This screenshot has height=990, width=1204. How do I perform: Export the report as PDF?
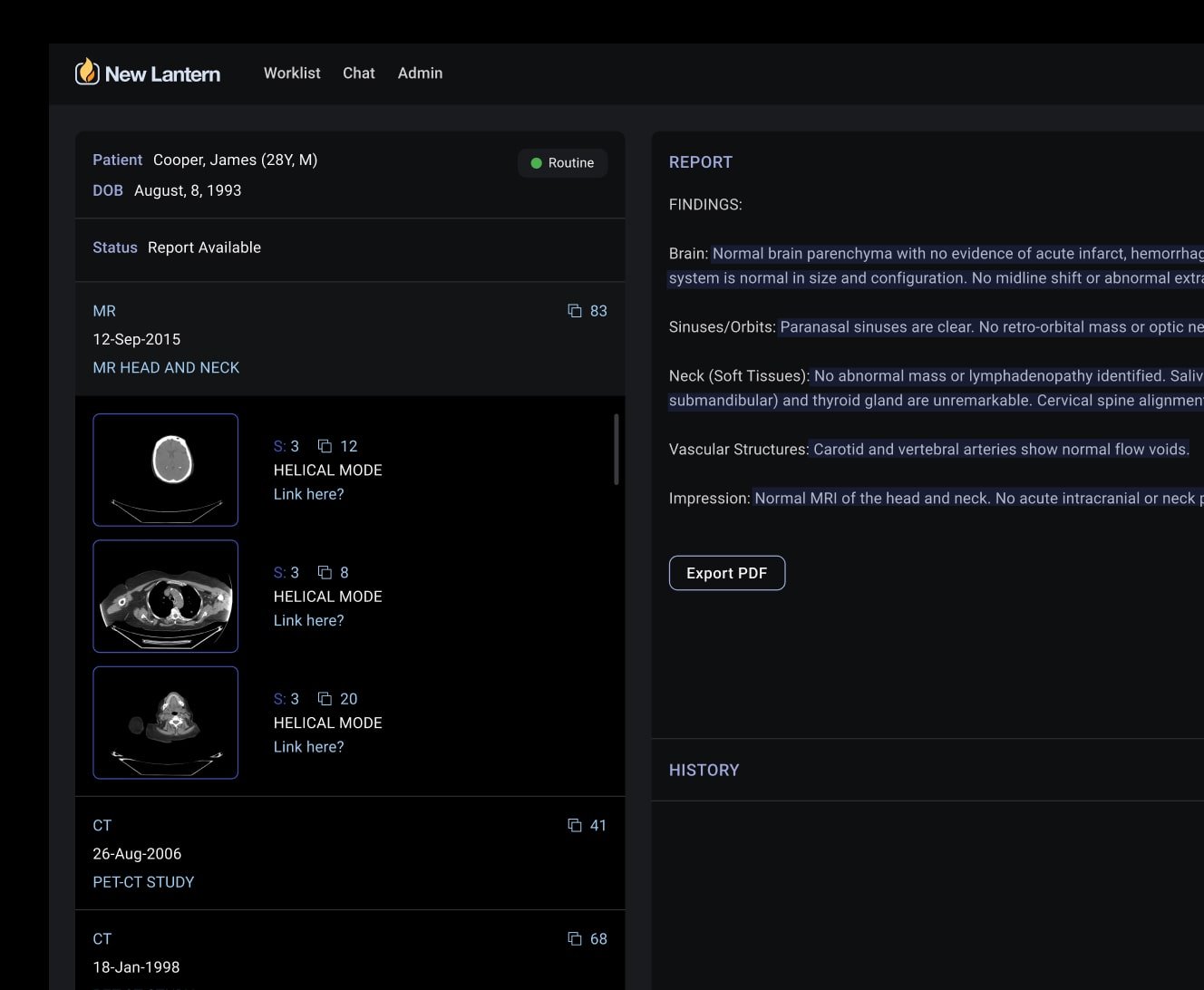click(x=726, y=573)
